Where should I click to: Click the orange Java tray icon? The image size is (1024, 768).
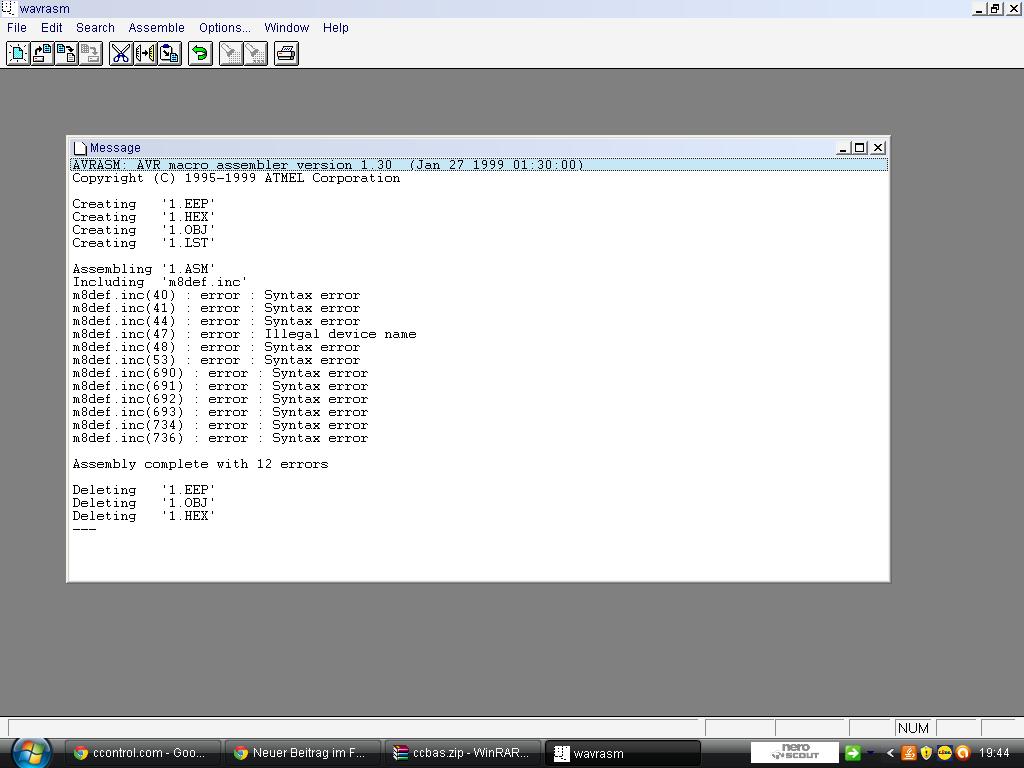[908, 753]
